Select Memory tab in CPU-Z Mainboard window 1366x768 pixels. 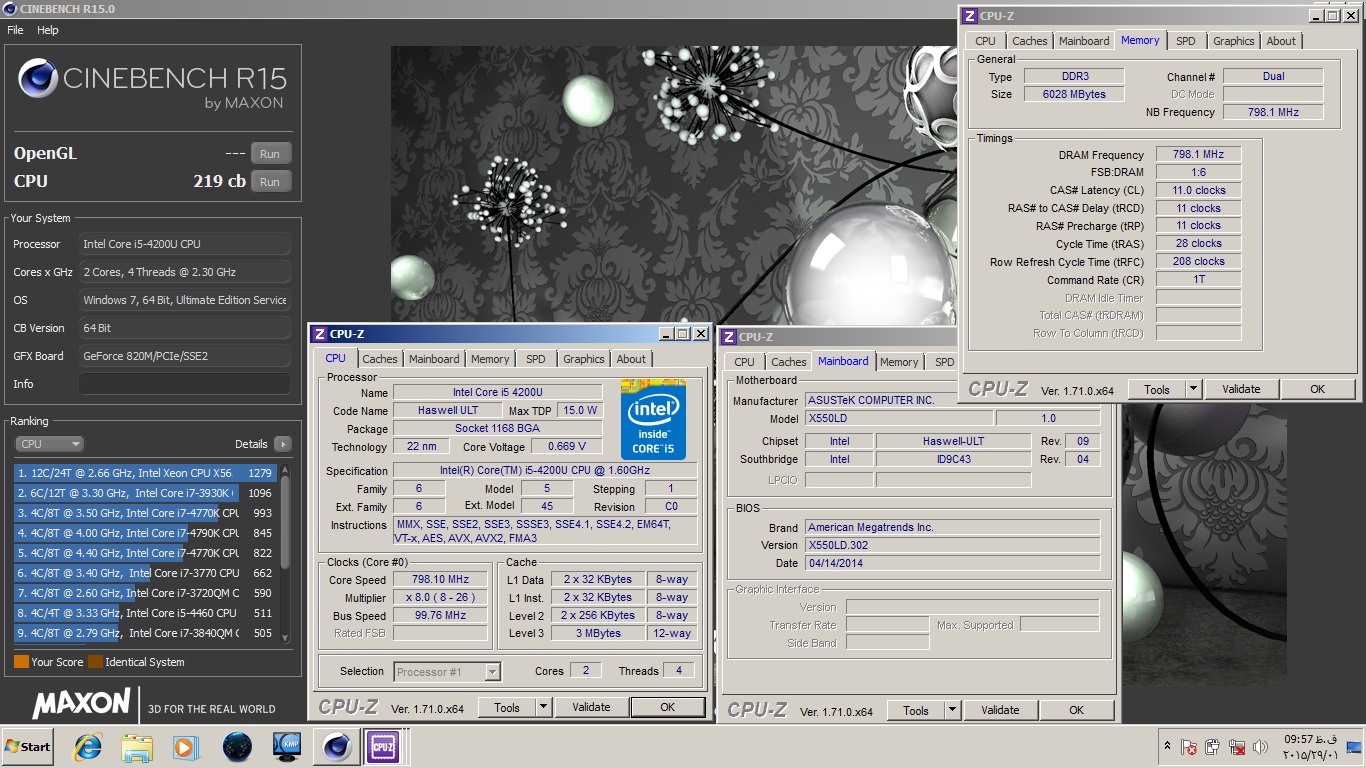point(899,362)
